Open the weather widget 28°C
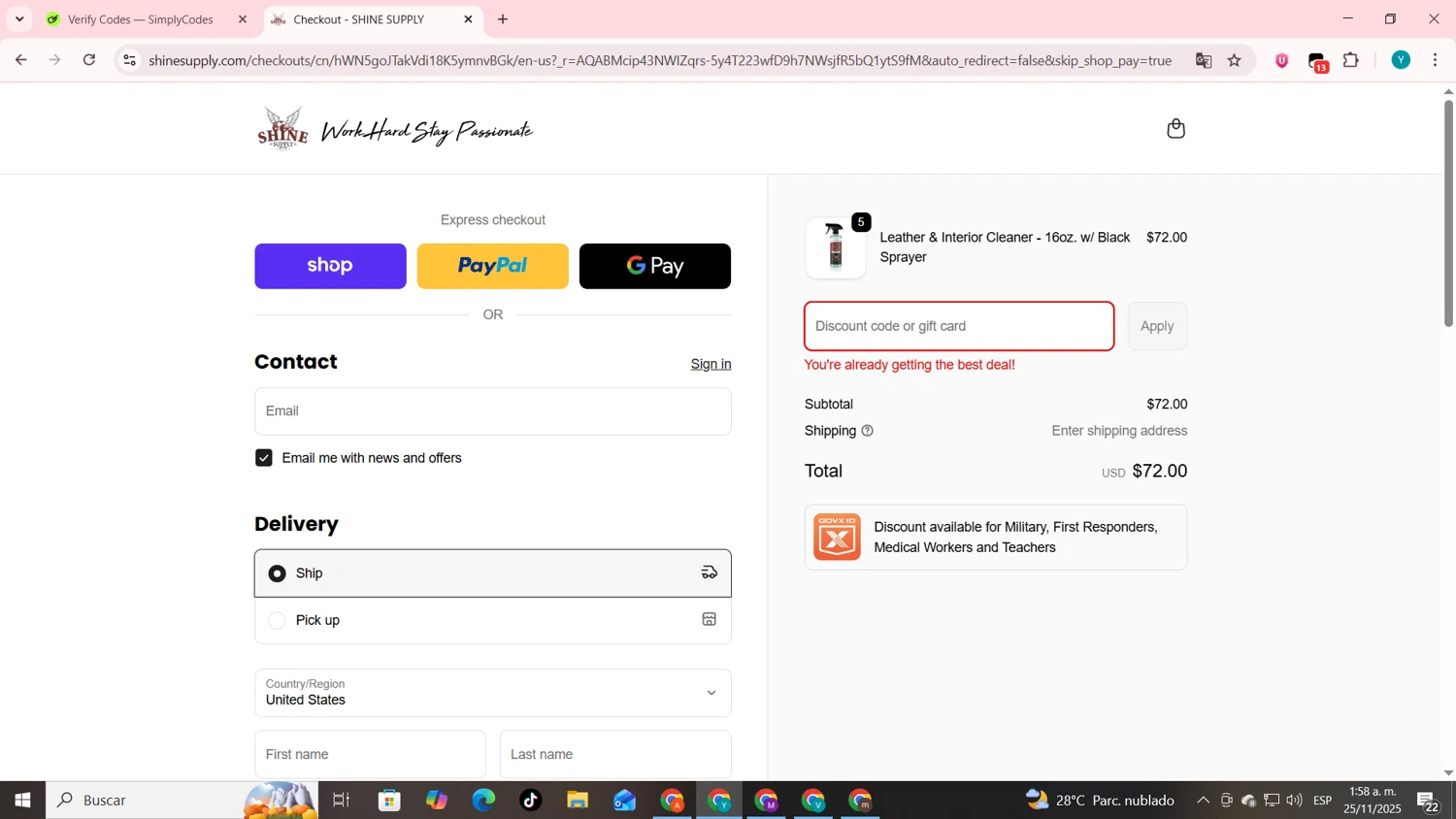 (x=1101, y=801)
